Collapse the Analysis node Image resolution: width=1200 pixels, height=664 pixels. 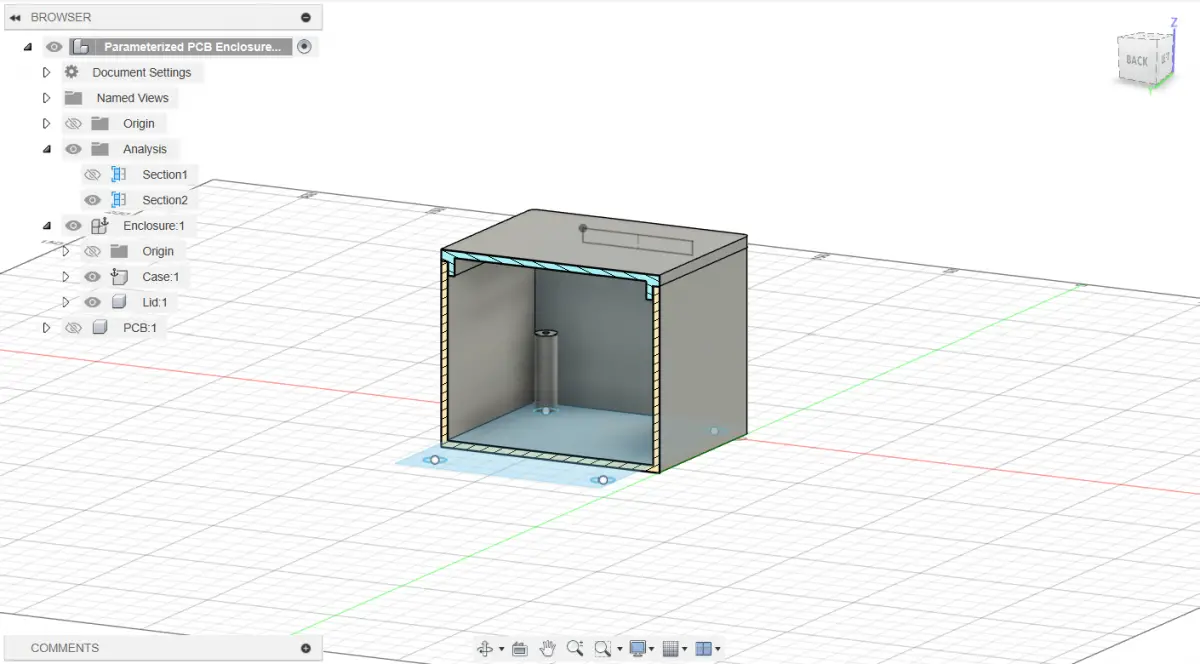point(46,149)
